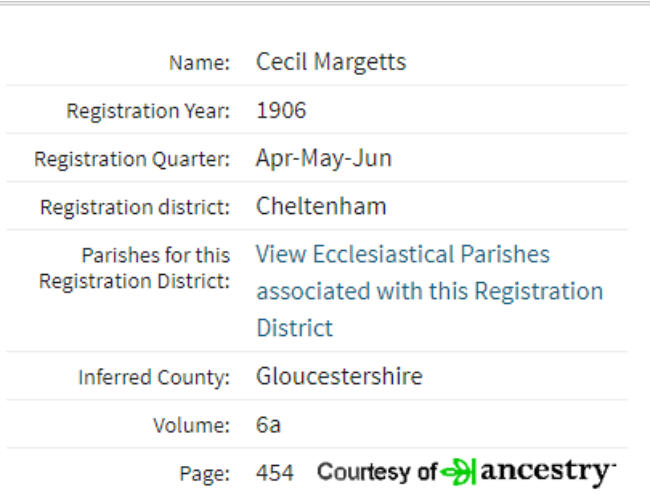Click the ancestry wordmark text
The width and height of the screenshot is (650, 500).
548,472
